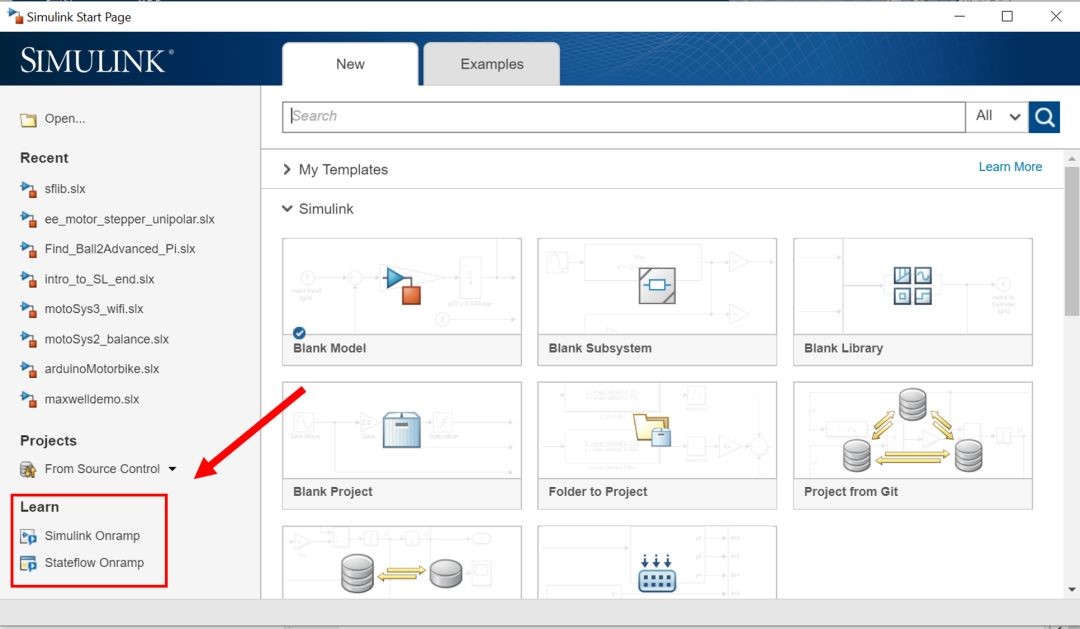Switch to the Examples tab
This screenshot has width=1080, height=629.
pyautogui.click(x=492, y=64)
